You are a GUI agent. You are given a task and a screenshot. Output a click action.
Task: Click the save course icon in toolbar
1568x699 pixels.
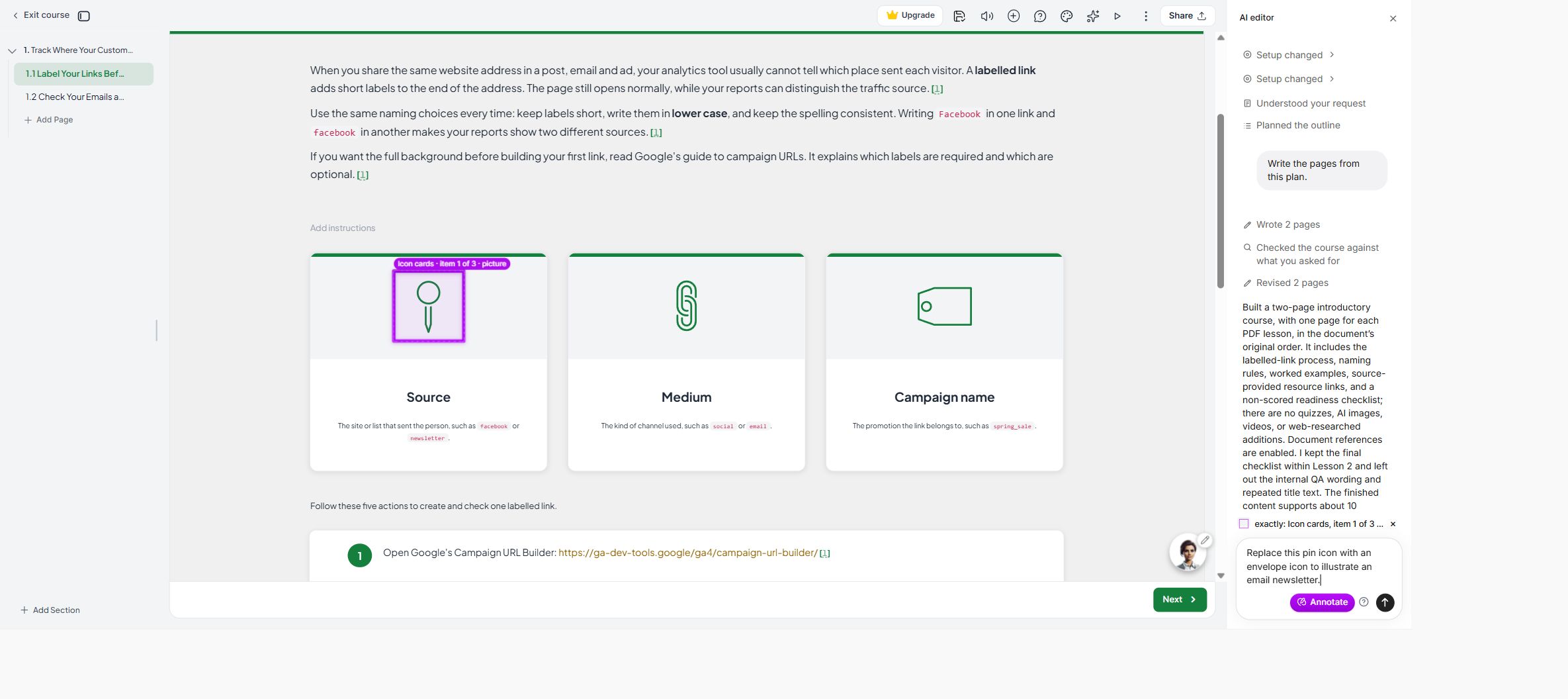point(959,16)
